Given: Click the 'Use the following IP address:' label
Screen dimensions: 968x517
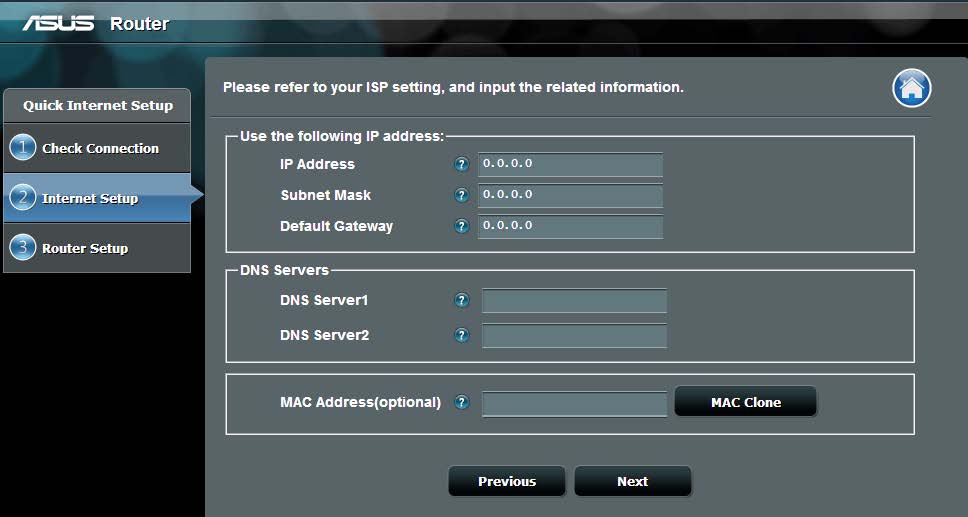Looking at the screenshot, I should [x=341, y=136].
